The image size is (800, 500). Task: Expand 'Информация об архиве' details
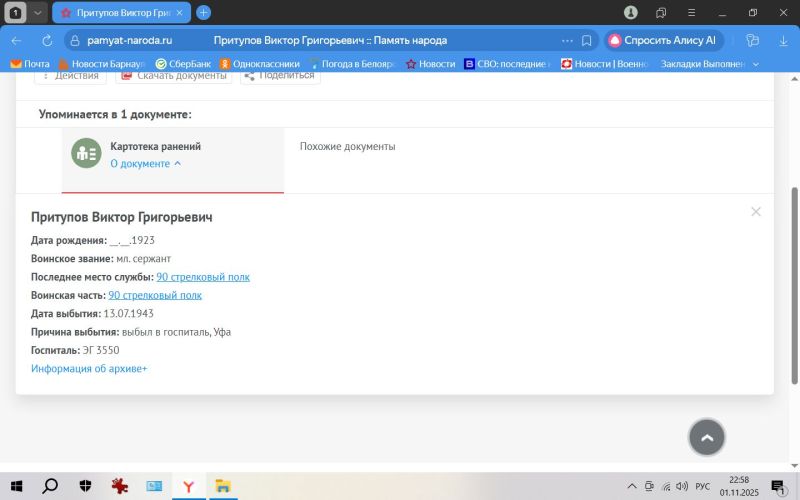[x=89, y=369]
